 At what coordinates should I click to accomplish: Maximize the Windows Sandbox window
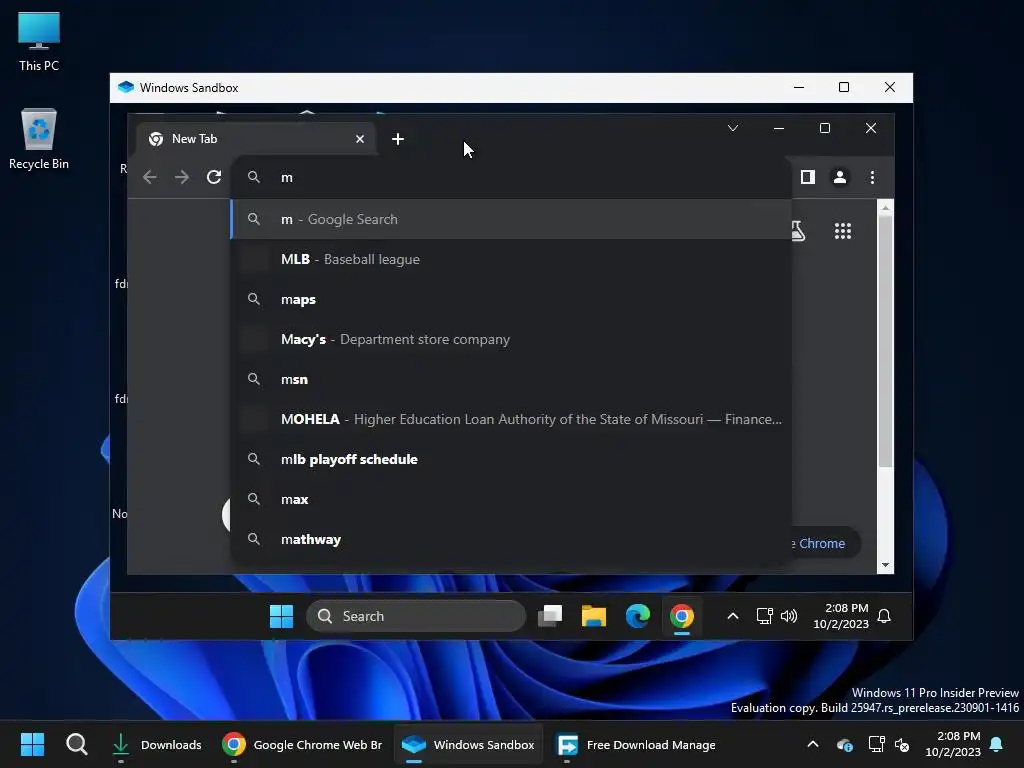coord(844,88)
